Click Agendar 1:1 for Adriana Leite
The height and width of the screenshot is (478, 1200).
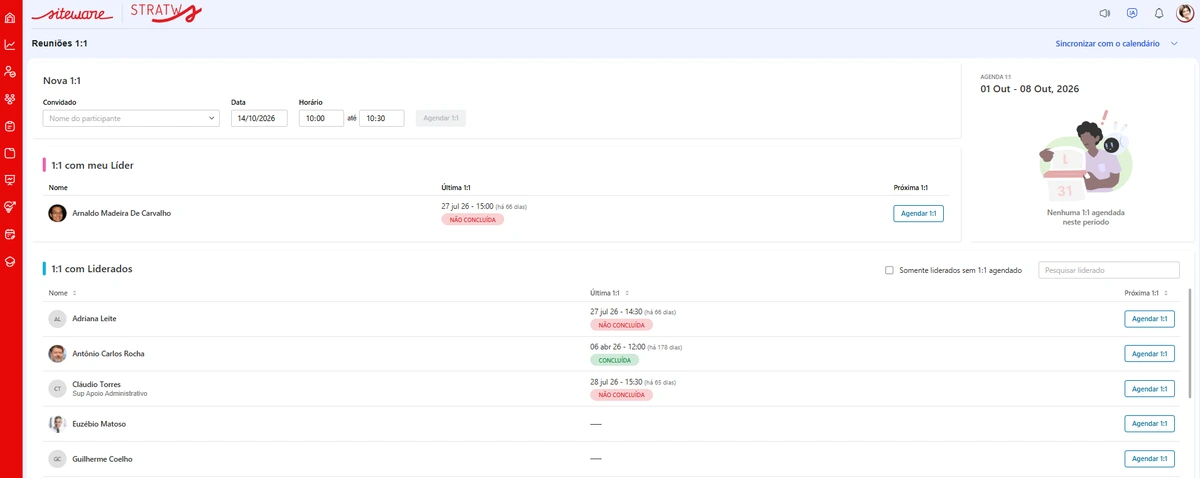pos(1149,319)
